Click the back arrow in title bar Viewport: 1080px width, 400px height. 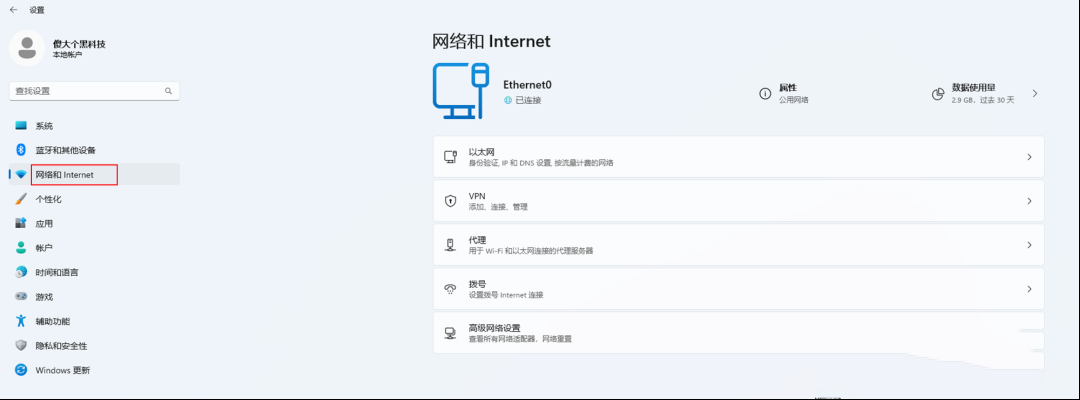(13, 10)
